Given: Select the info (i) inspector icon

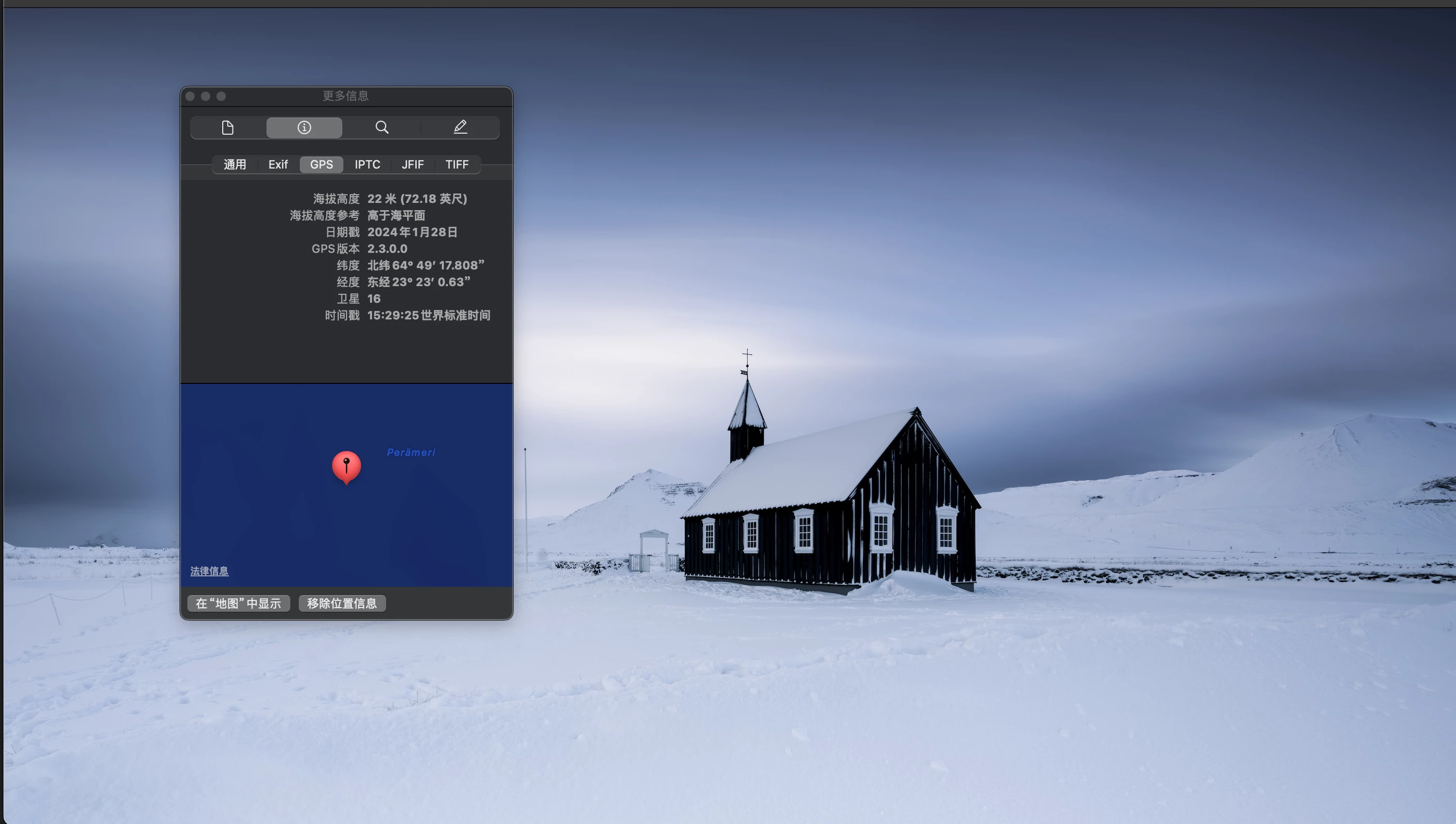Looking at the screenshot, I should [304, 128].
